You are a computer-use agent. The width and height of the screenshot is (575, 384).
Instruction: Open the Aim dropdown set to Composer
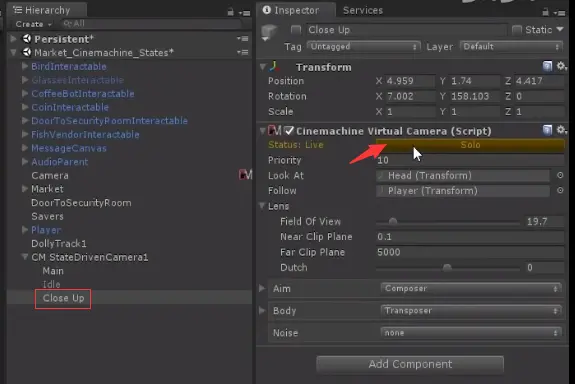click(471, 289)
